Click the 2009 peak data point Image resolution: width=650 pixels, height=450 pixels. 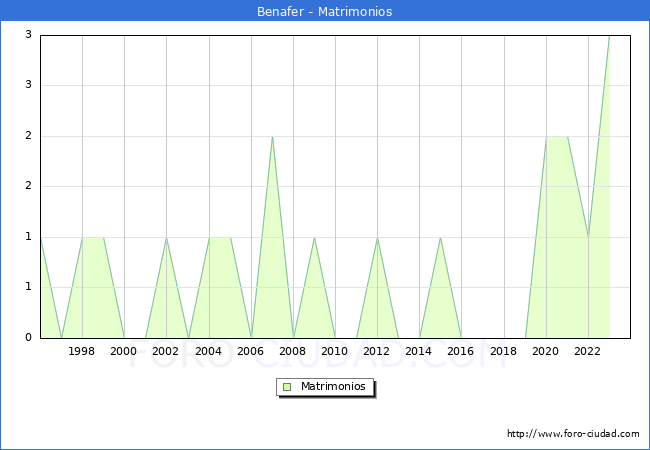tap(315, 238)
